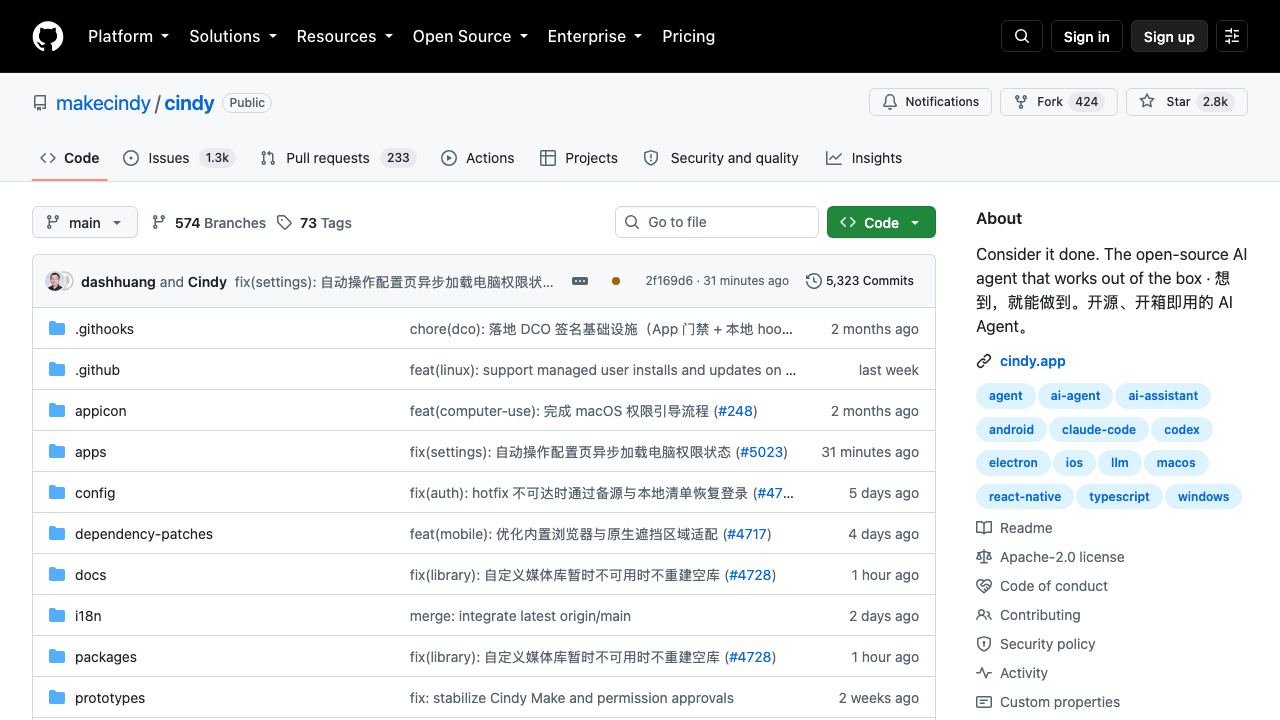Click dashhuang's avatar in the commit bar
This screenshot has height=720, width=1280.
tap(55, 281)
